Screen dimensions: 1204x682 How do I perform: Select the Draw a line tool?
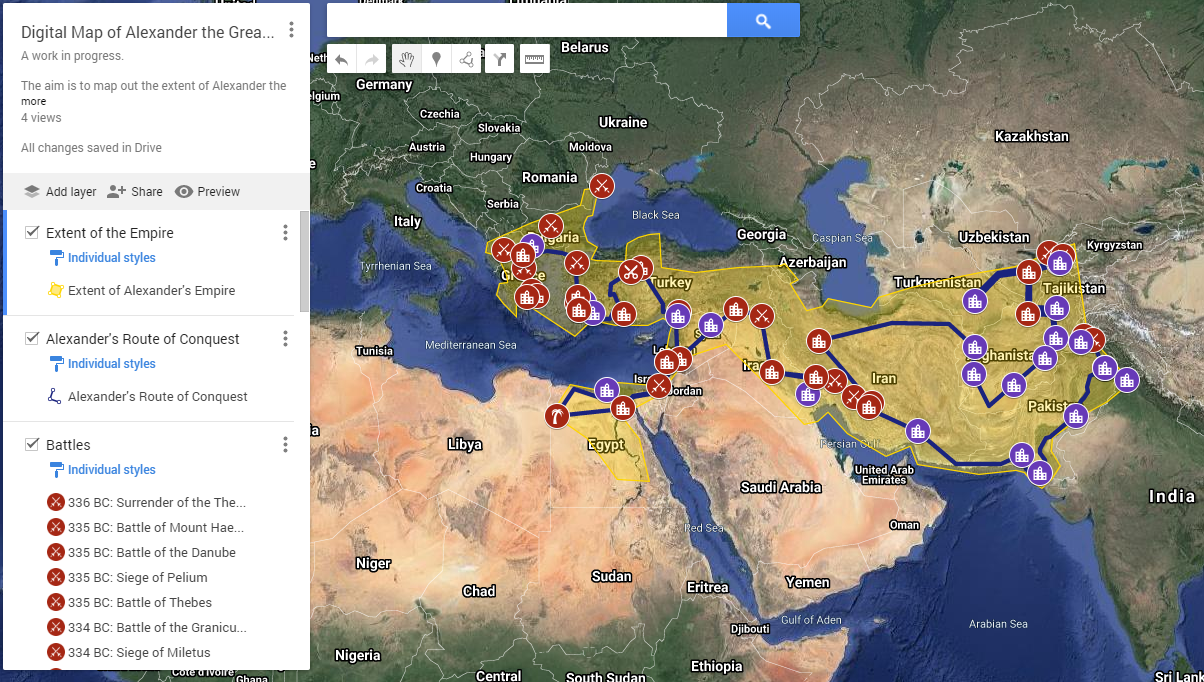point(466,58)
